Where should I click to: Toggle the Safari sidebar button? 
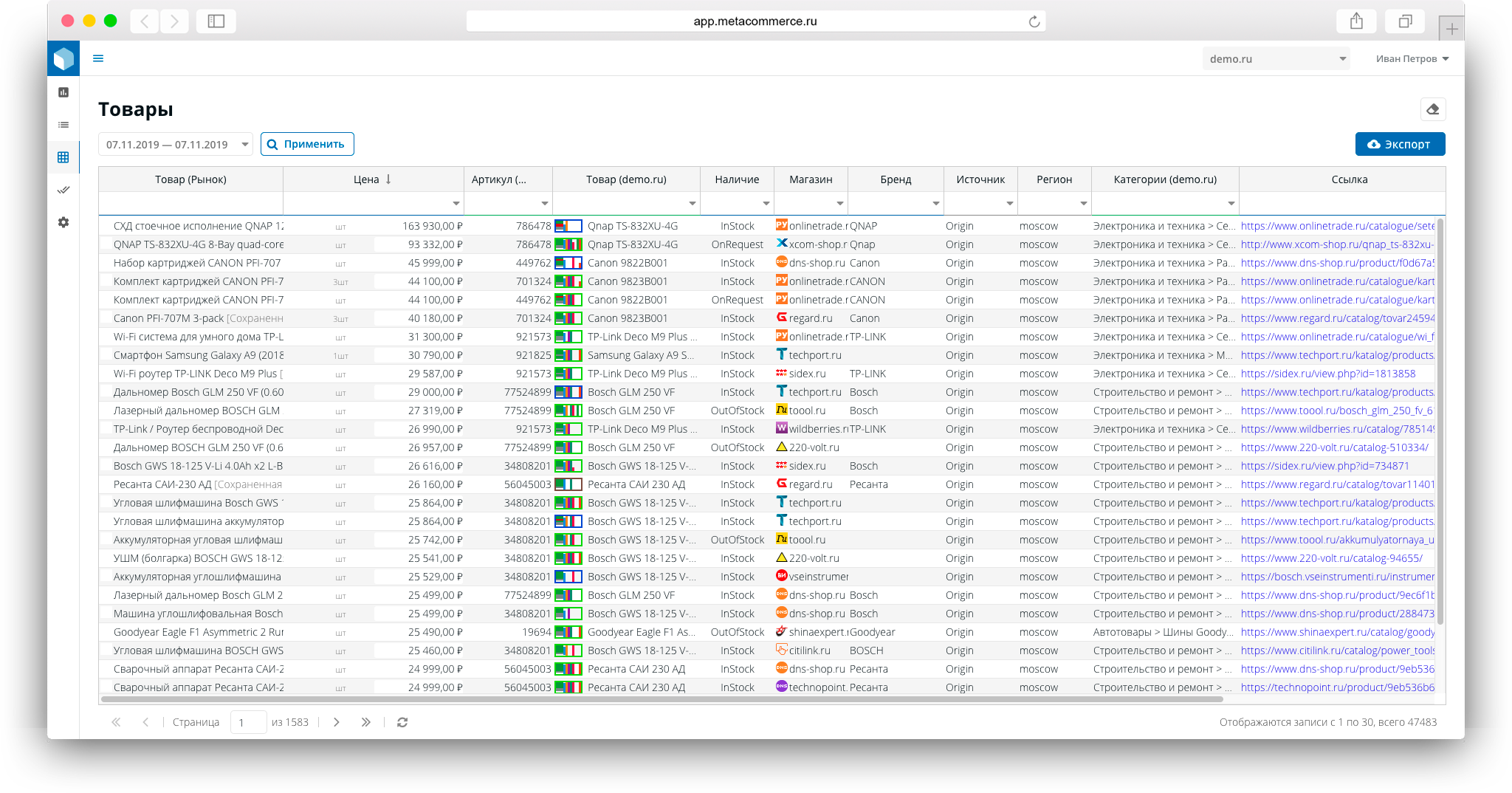[216, 21]
